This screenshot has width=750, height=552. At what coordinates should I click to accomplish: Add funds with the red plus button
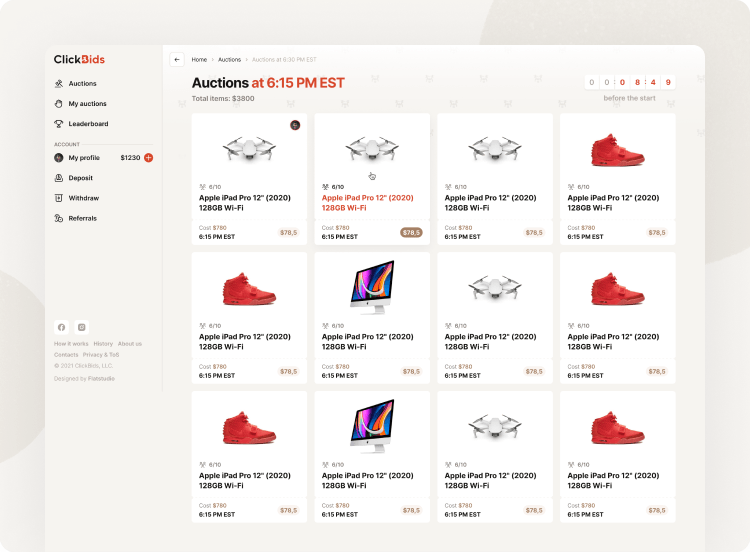(149, 158)
